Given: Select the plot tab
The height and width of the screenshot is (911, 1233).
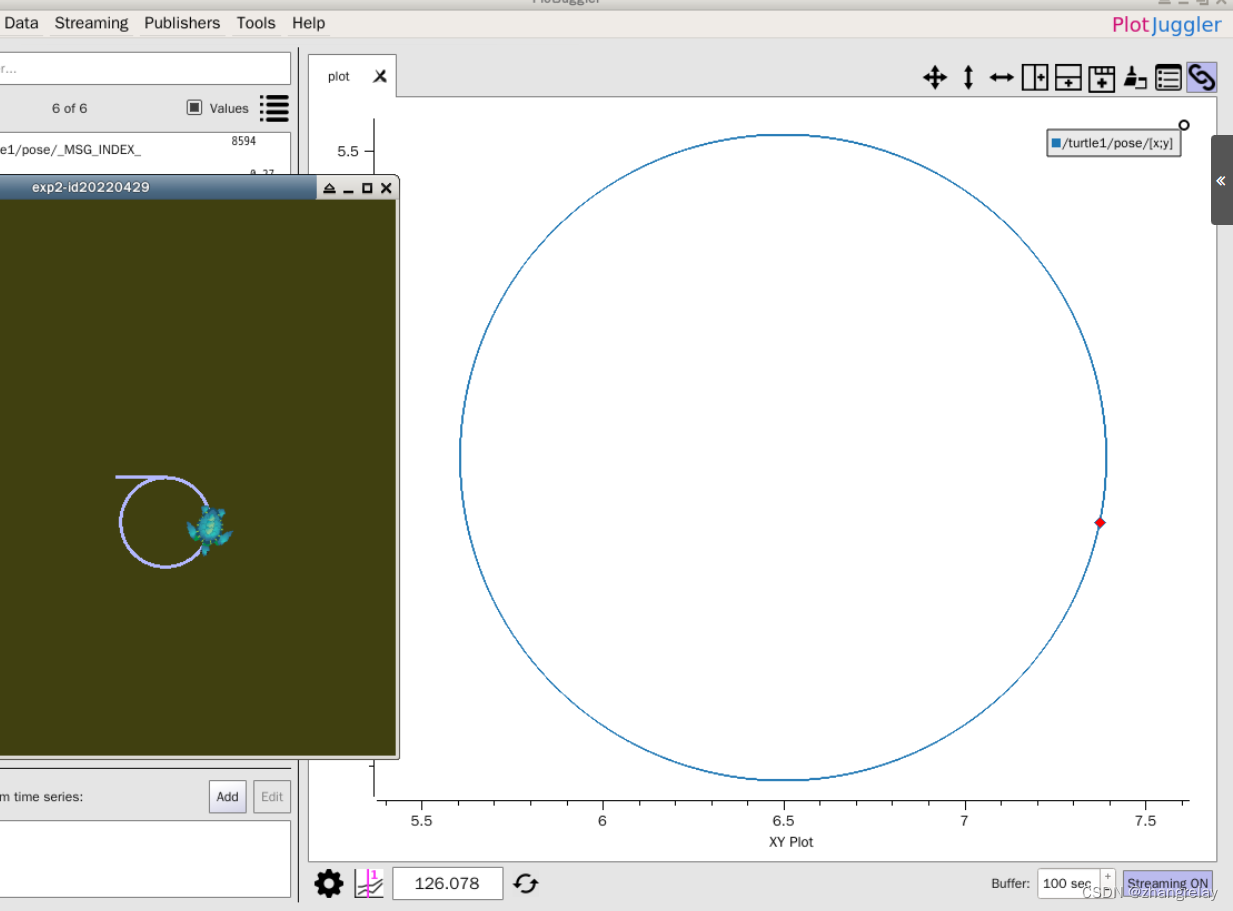Looking at the screenshot, I should coord(339,76).
